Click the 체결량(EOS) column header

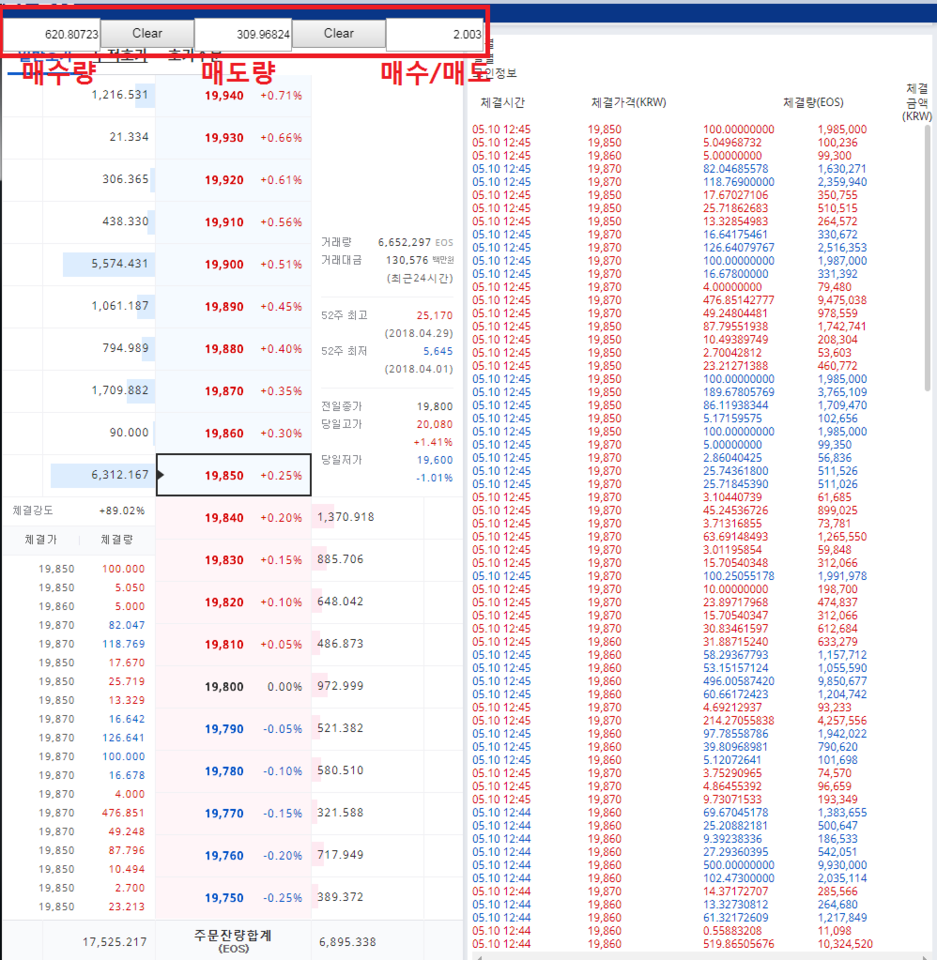813,103
